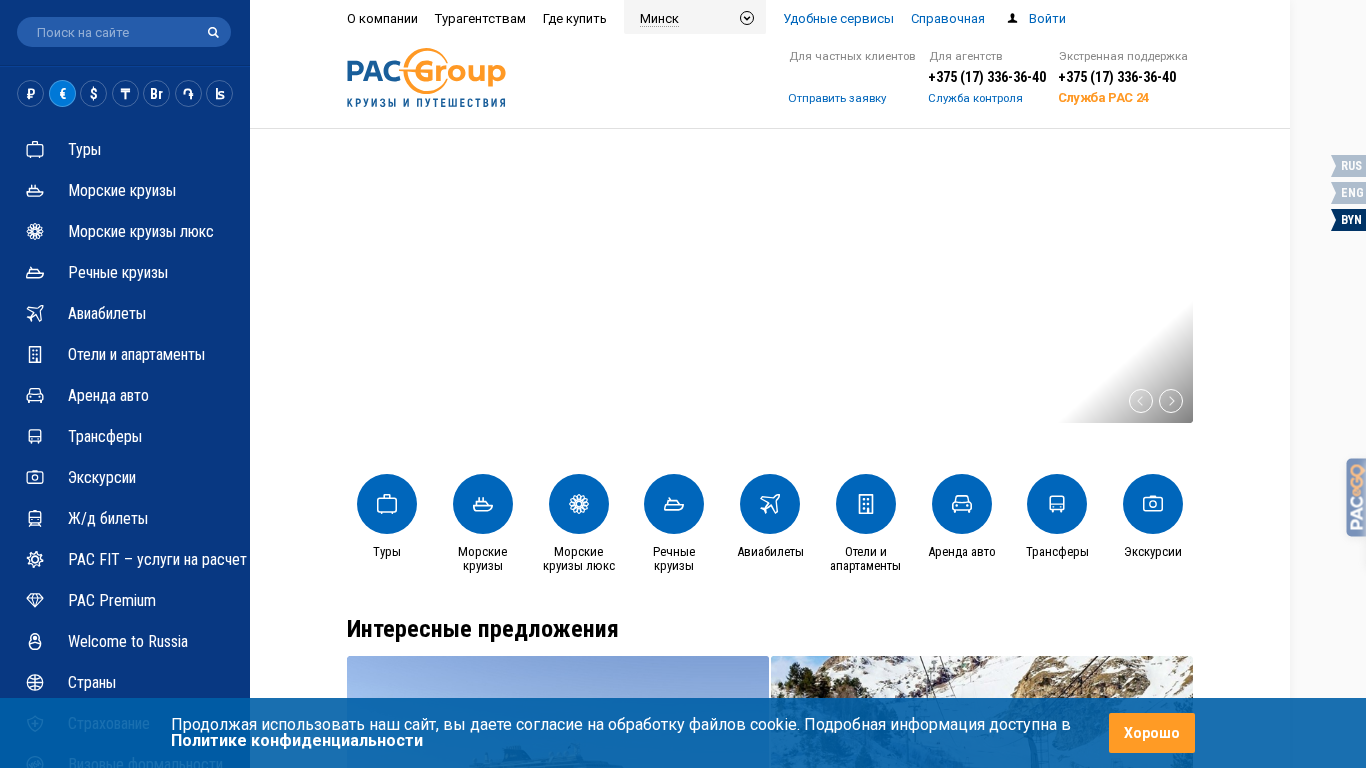The image size is (1366, 768).
Task: Go to previous banner slide
Action: [1141, 401]
